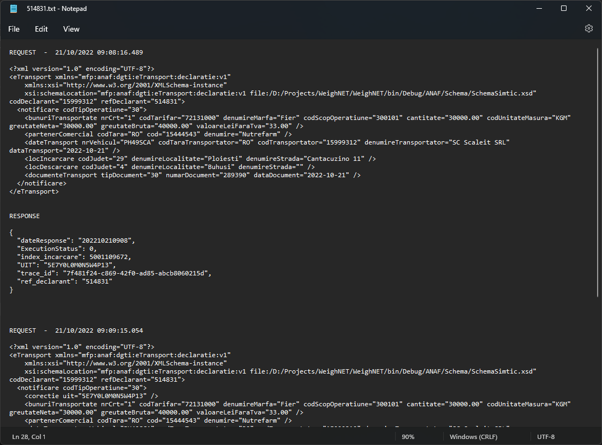The height and width of the screenshot is (445, 602).
Task: Click the second REQUEST 09:09:15.054 line
Action: (x=76, y=331)
